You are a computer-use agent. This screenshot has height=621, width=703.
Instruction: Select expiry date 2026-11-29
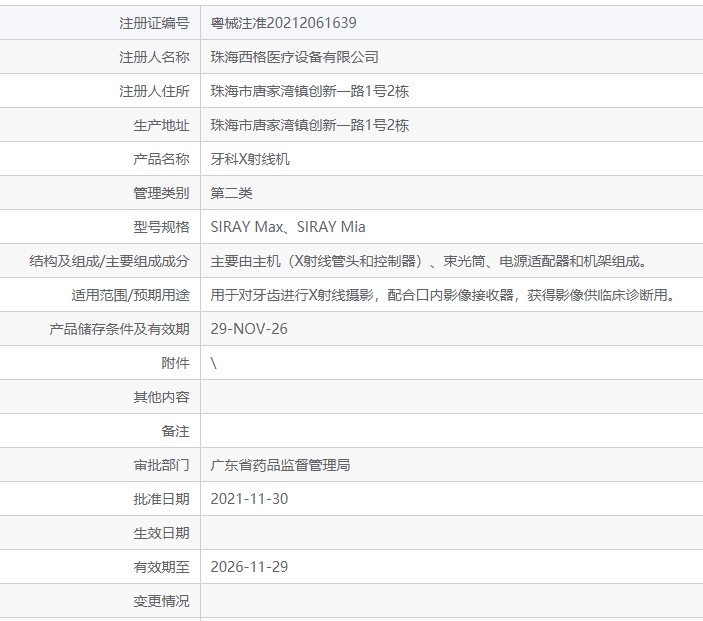click(x=249, y=567)
